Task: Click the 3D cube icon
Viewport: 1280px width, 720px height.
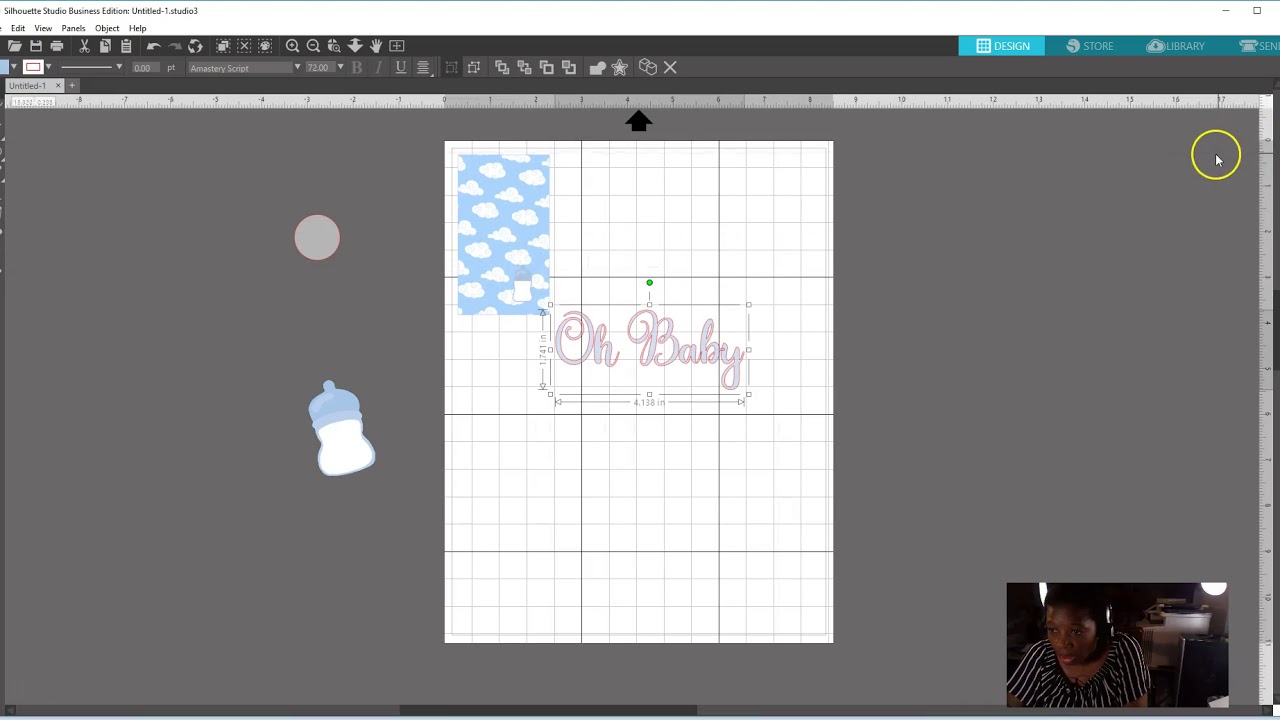Action: [x=648, y=68]
